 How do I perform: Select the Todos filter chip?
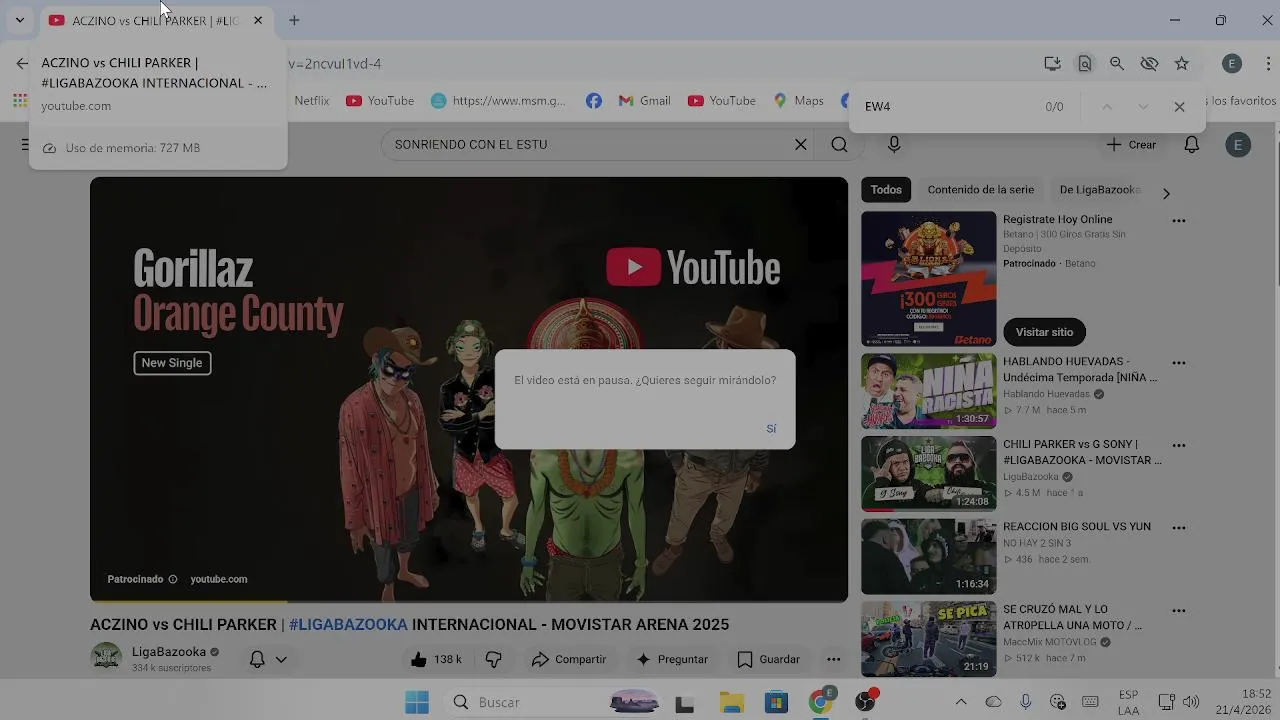click(886, 189)
